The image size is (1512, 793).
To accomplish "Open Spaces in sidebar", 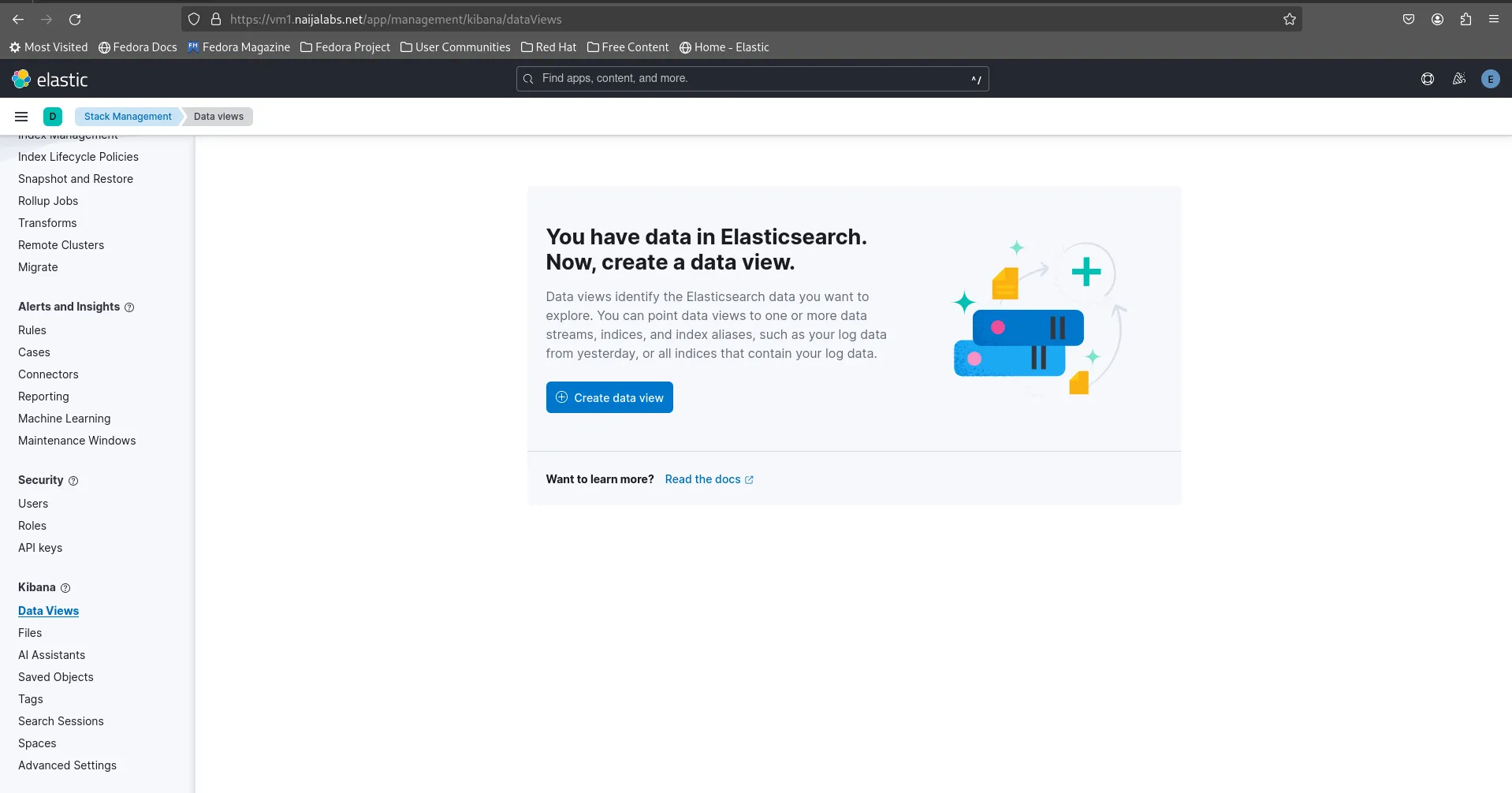I will pyautogui.click(x=37, y=743).
